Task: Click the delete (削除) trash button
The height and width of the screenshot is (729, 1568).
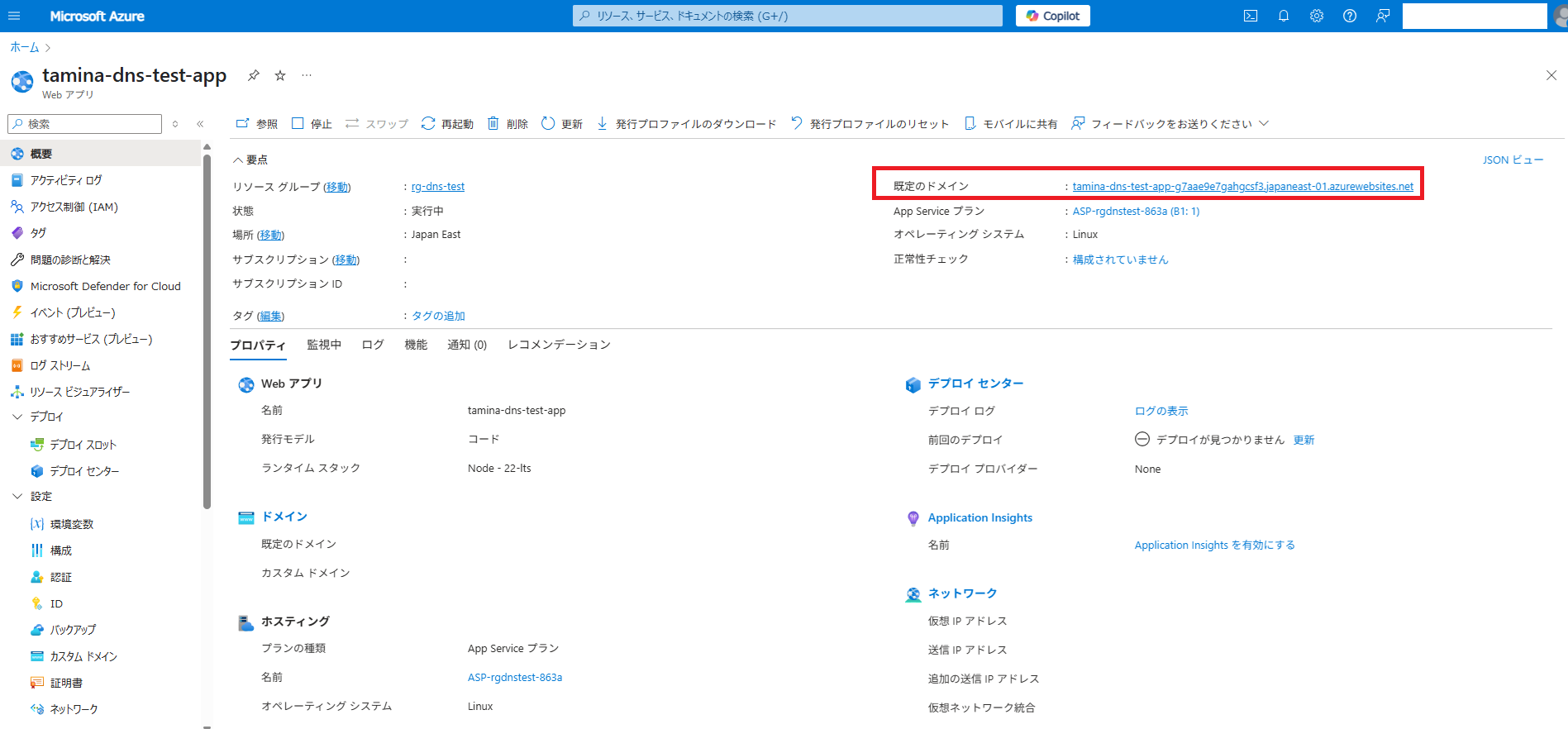Action: point(508,124)
